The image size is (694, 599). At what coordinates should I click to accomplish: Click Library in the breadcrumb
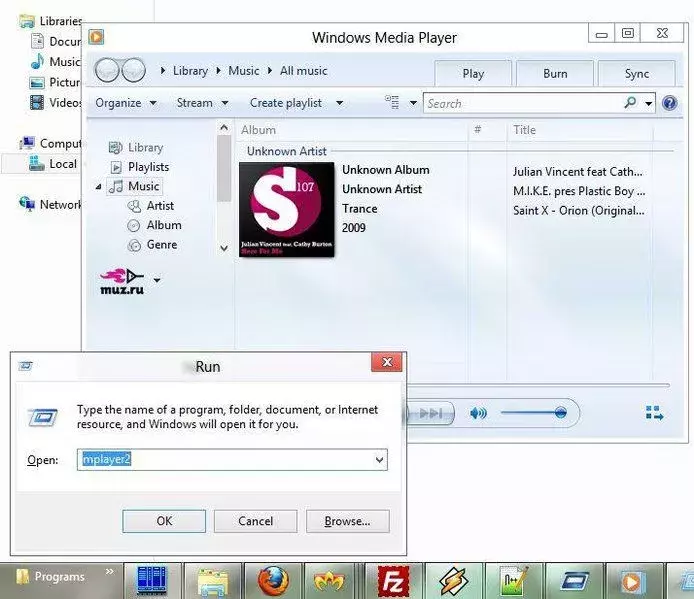[190, 71]
